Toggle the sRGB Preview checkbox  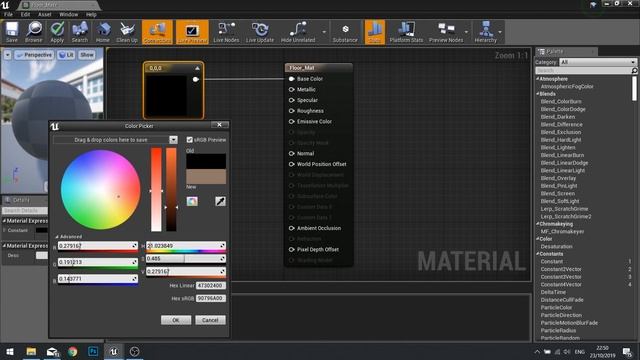(189, 140)
